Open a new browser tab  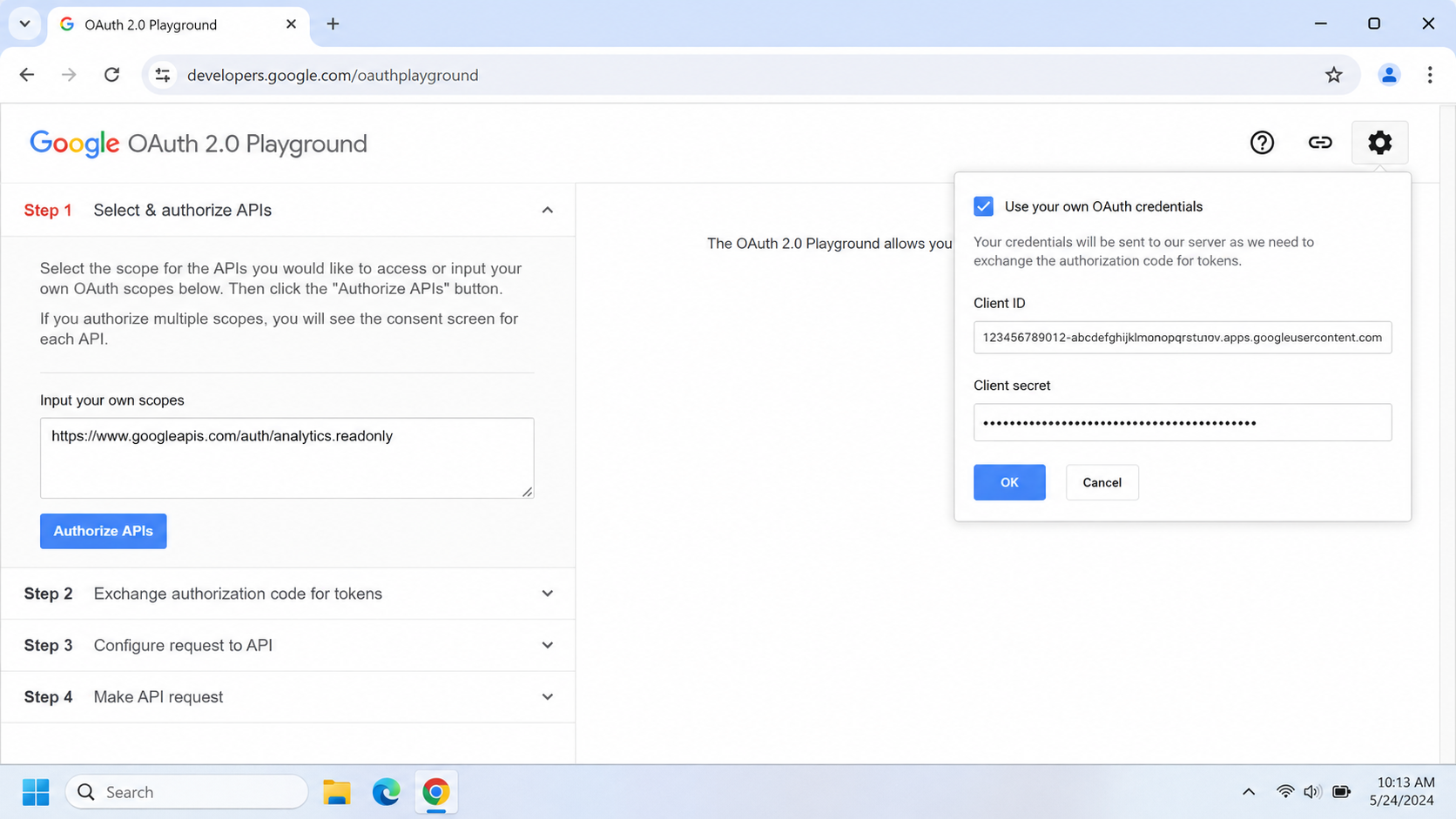coord(333,24)
